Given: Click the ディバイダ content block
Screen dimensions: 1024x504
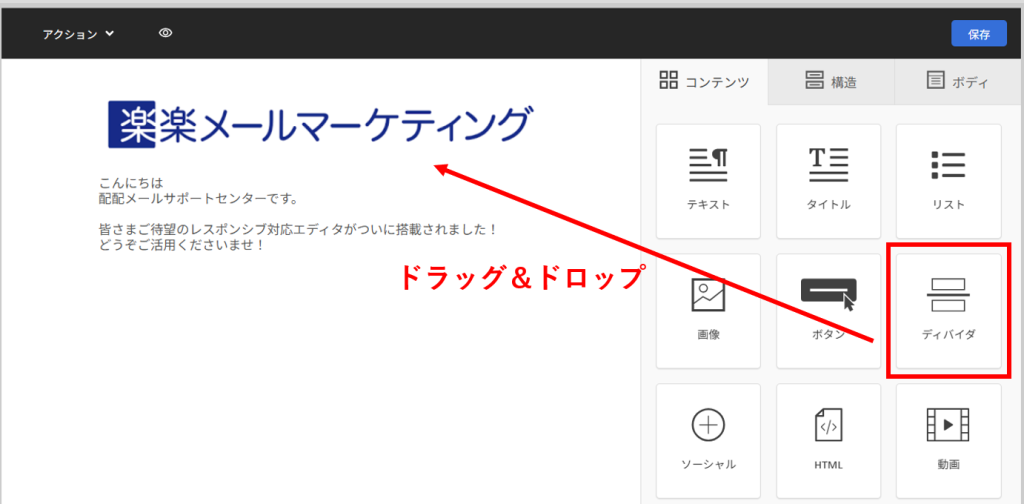Looking at the screenshot, I should coord(948,311).
